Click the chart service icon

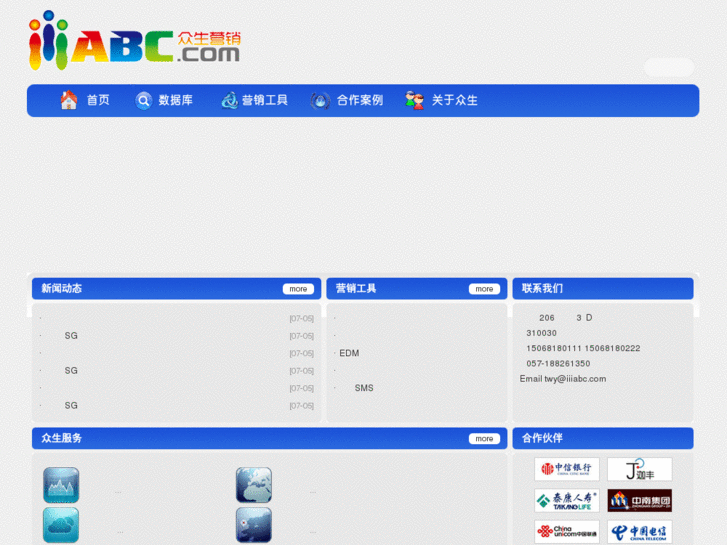pos(61,485)
